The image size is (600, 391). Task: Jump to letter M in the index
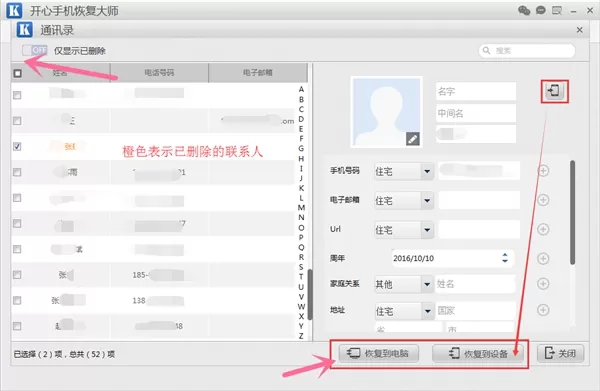pyautogui.click(x=301, y=208)
